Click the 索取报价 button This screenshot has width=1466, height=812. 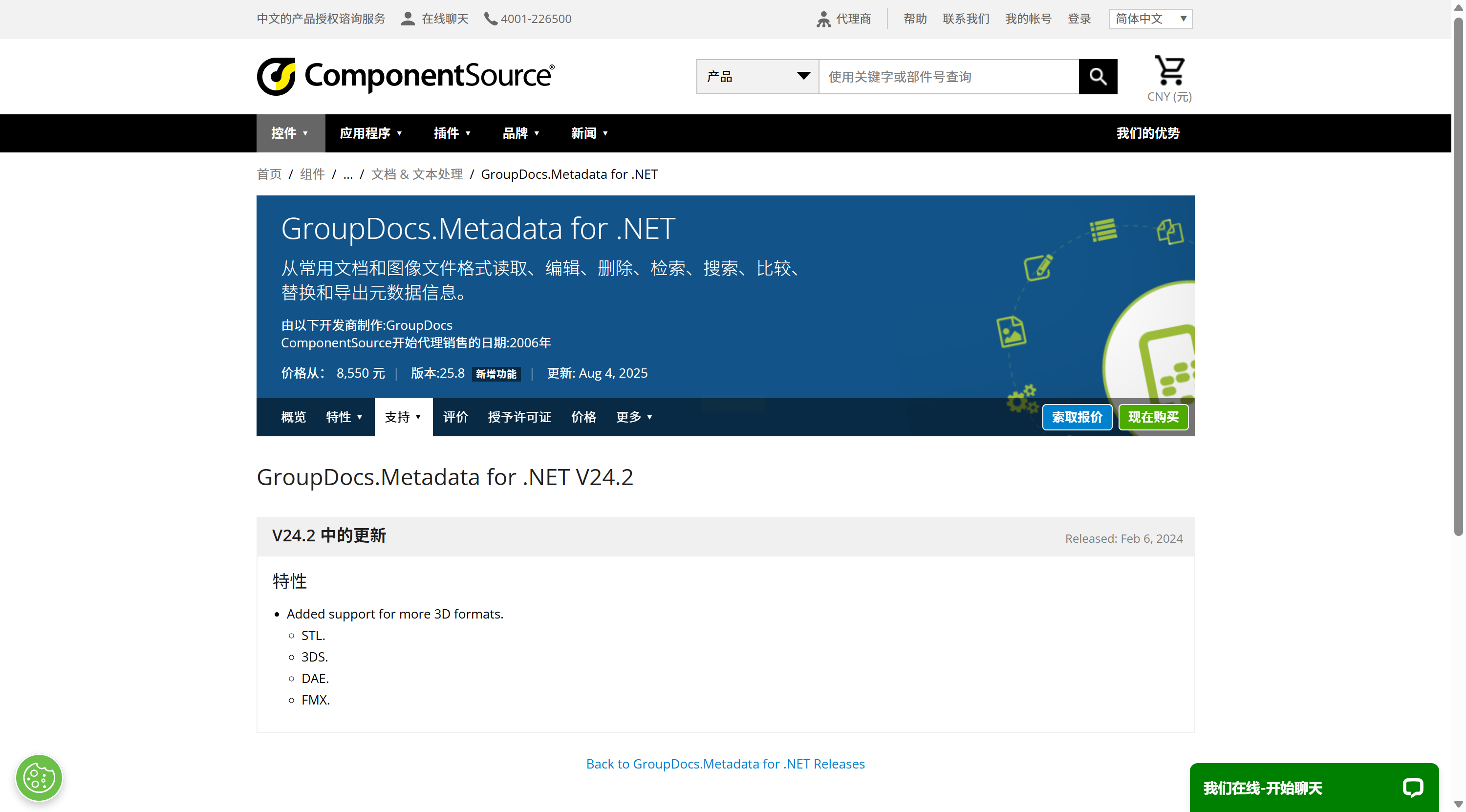[1077, 417]
